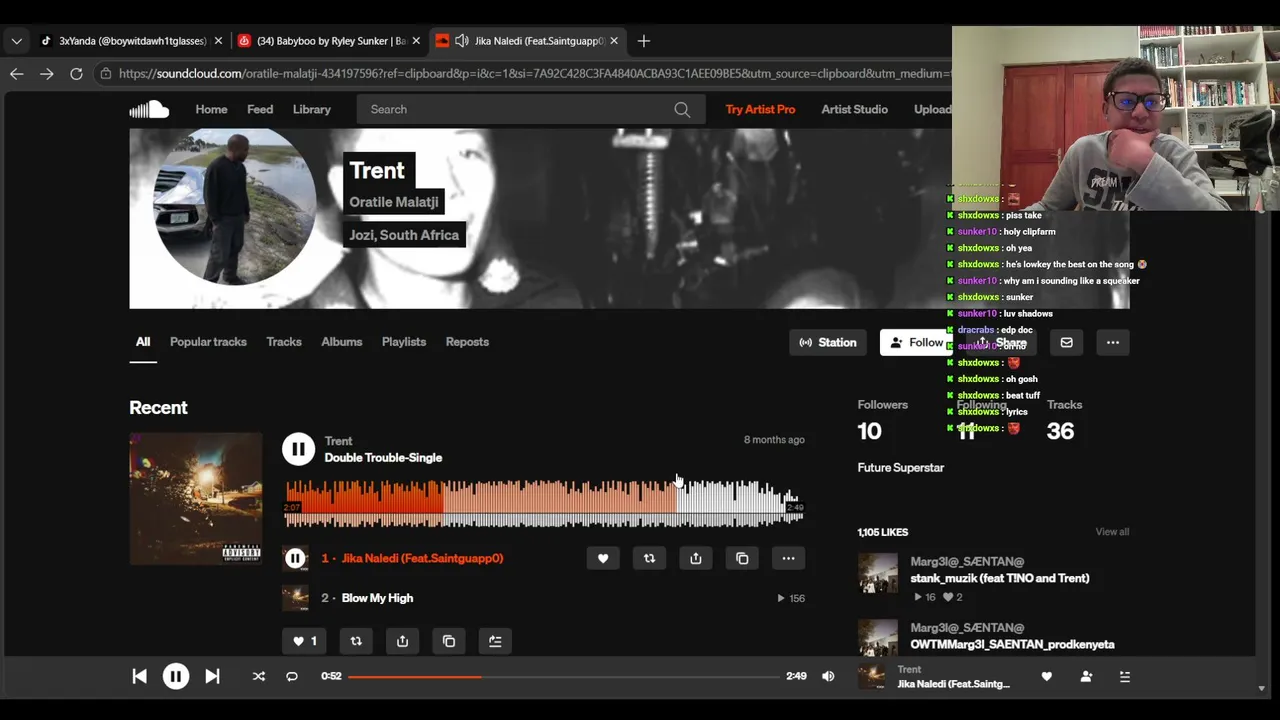Mute the Jika Naledi browser tab audio
The width and height of the screenshot is (1280, 720).
pyautogui.click(x=461, y=41)
